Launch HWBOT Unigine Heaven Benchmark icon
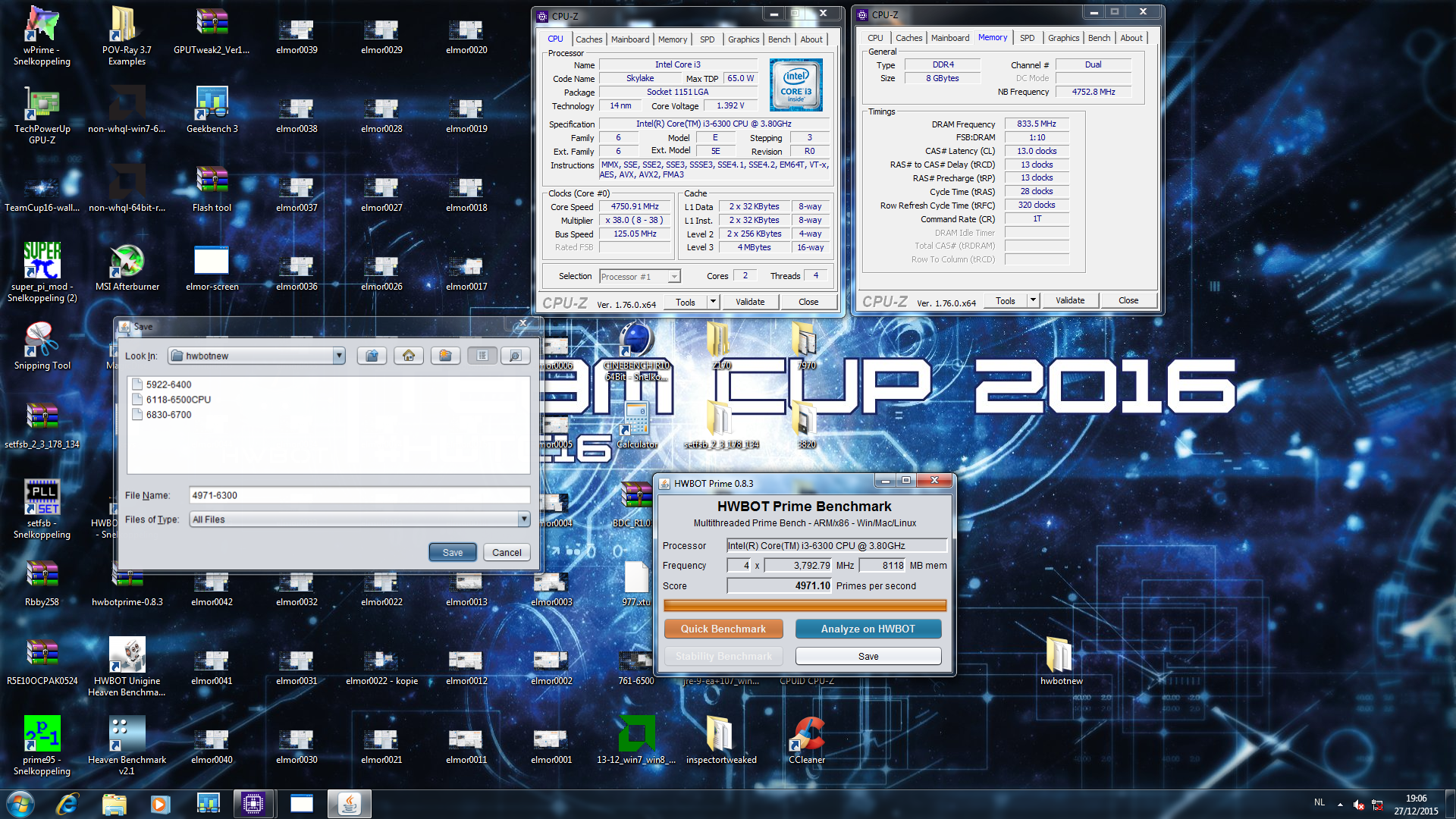This screenshot has height=819, width=1456. pos(127,667)
